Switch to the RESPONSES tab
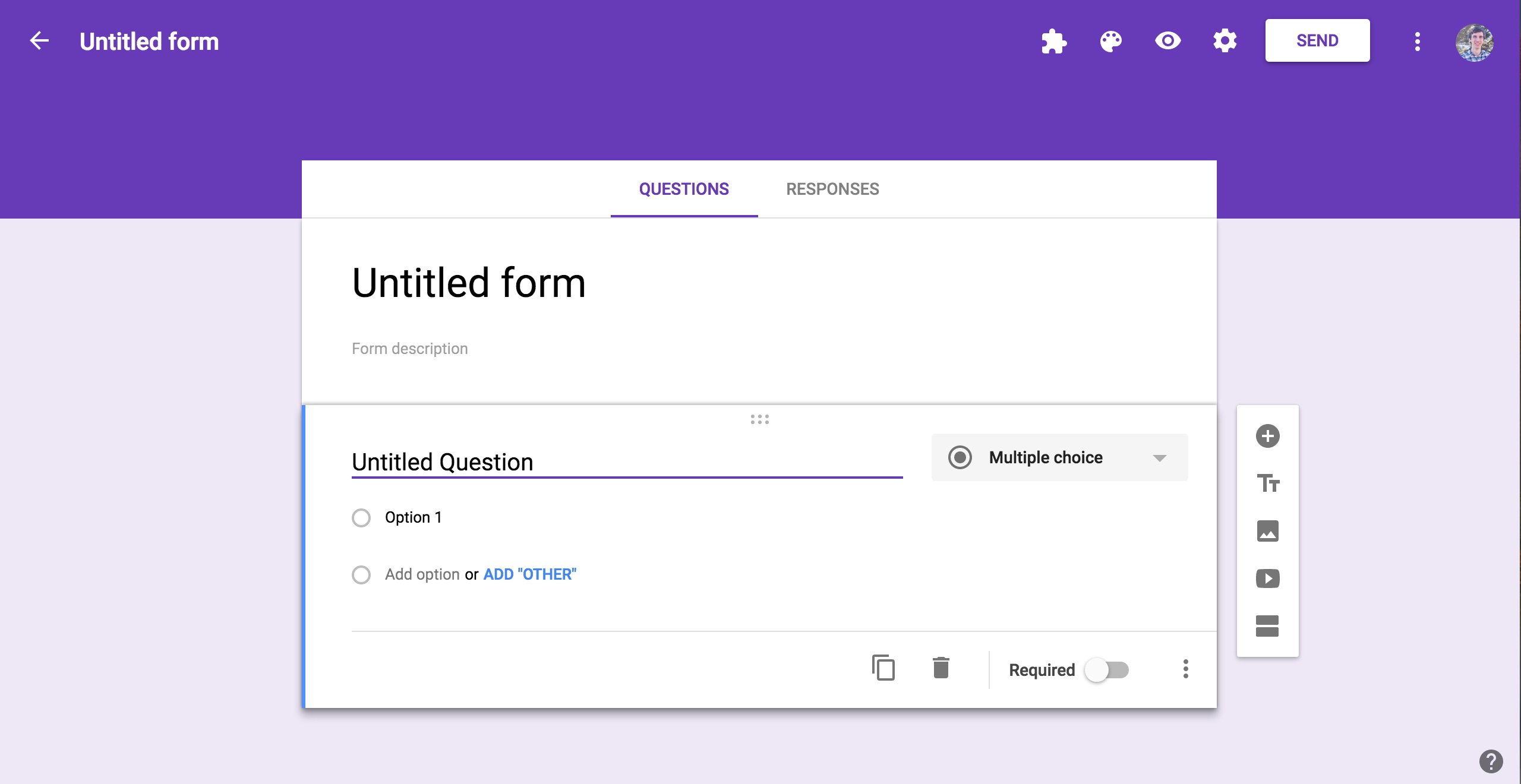The height and width of the screenshot is (784, 1521). [x=832, y=188]
